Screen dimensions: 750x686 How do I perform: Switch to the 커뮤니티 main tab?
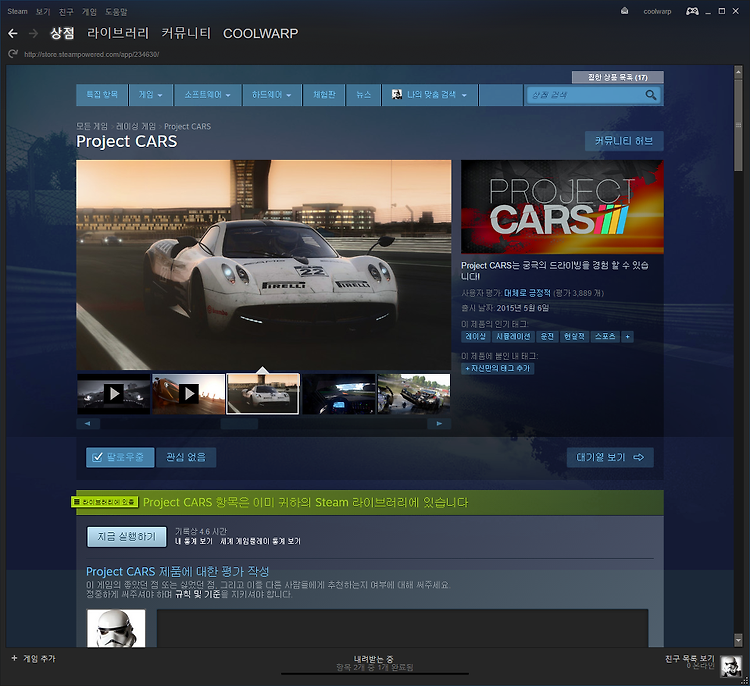[x=186, y=33]
